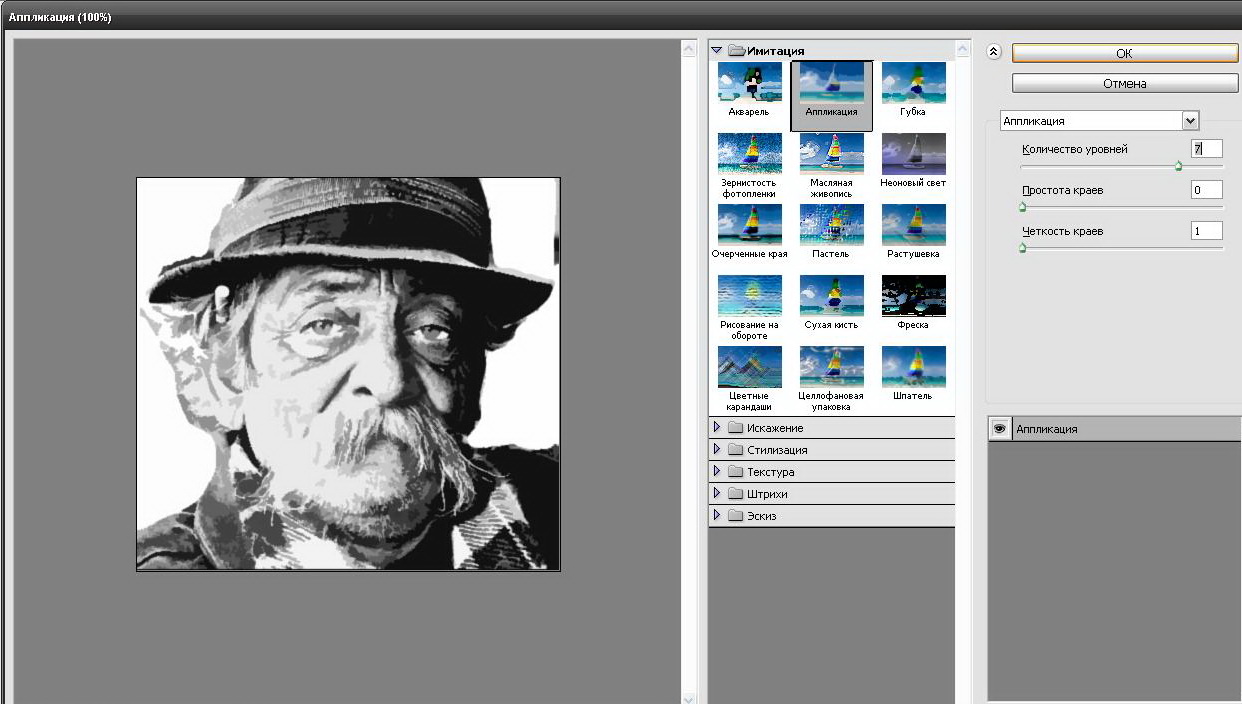Choose the Цветные карандаши filter
The image size is (1242, 704).
point(749,367)
